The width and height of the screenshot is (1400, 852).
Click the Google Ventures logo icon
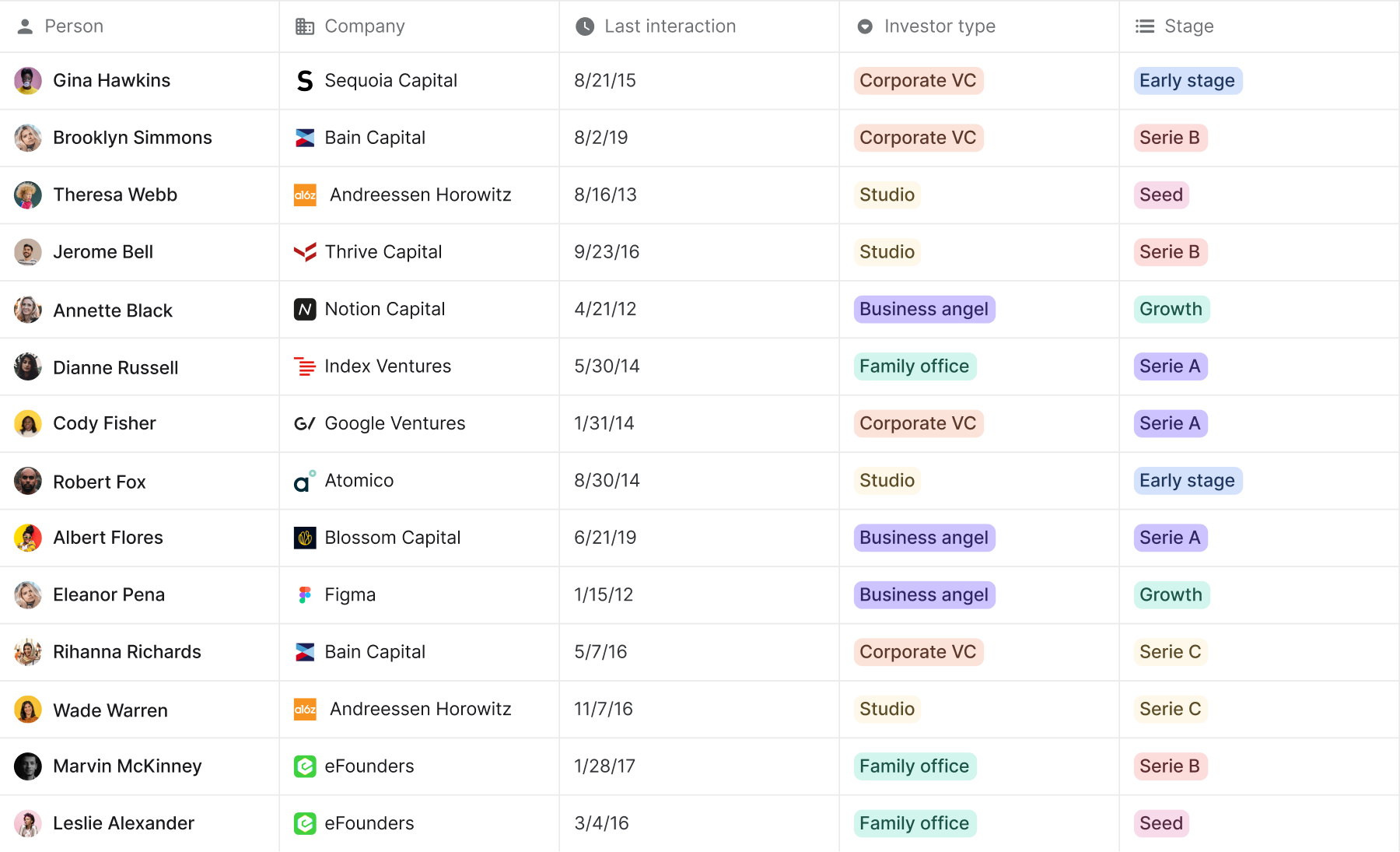click(305, 423)
